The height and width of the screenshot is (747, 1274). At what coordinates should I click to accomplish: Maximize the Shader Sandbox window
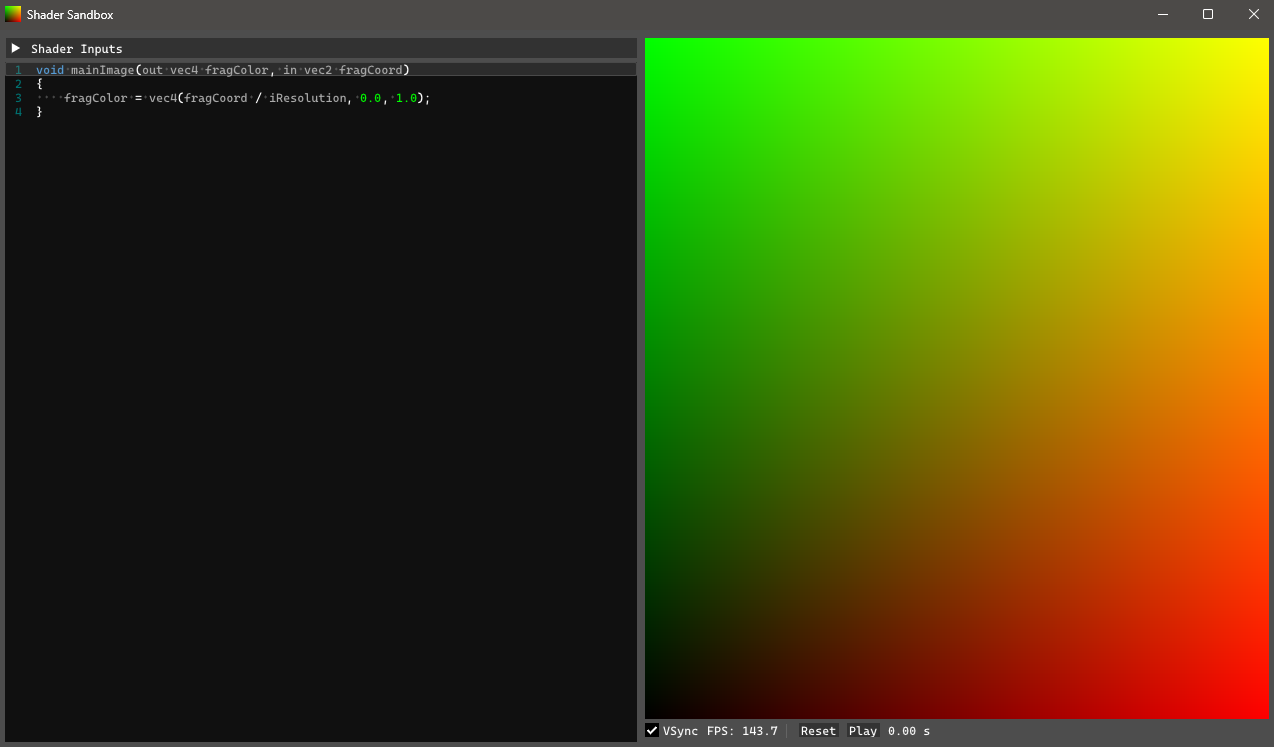(1208, 14)
